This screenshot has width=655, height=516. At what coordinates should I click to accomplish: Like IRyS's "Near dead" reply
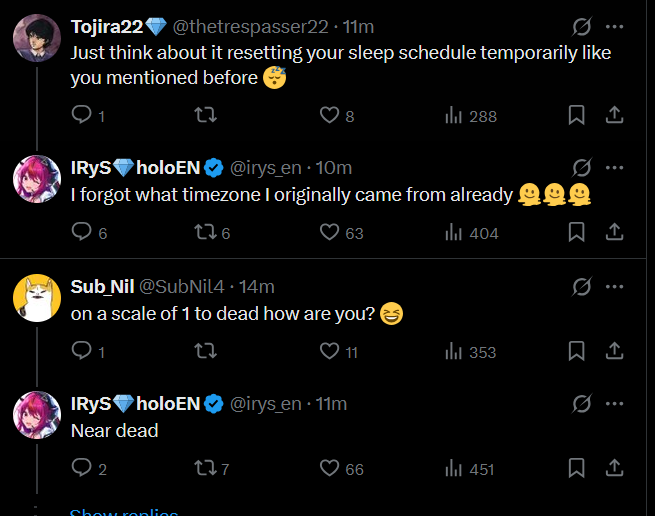click(330, 468)
